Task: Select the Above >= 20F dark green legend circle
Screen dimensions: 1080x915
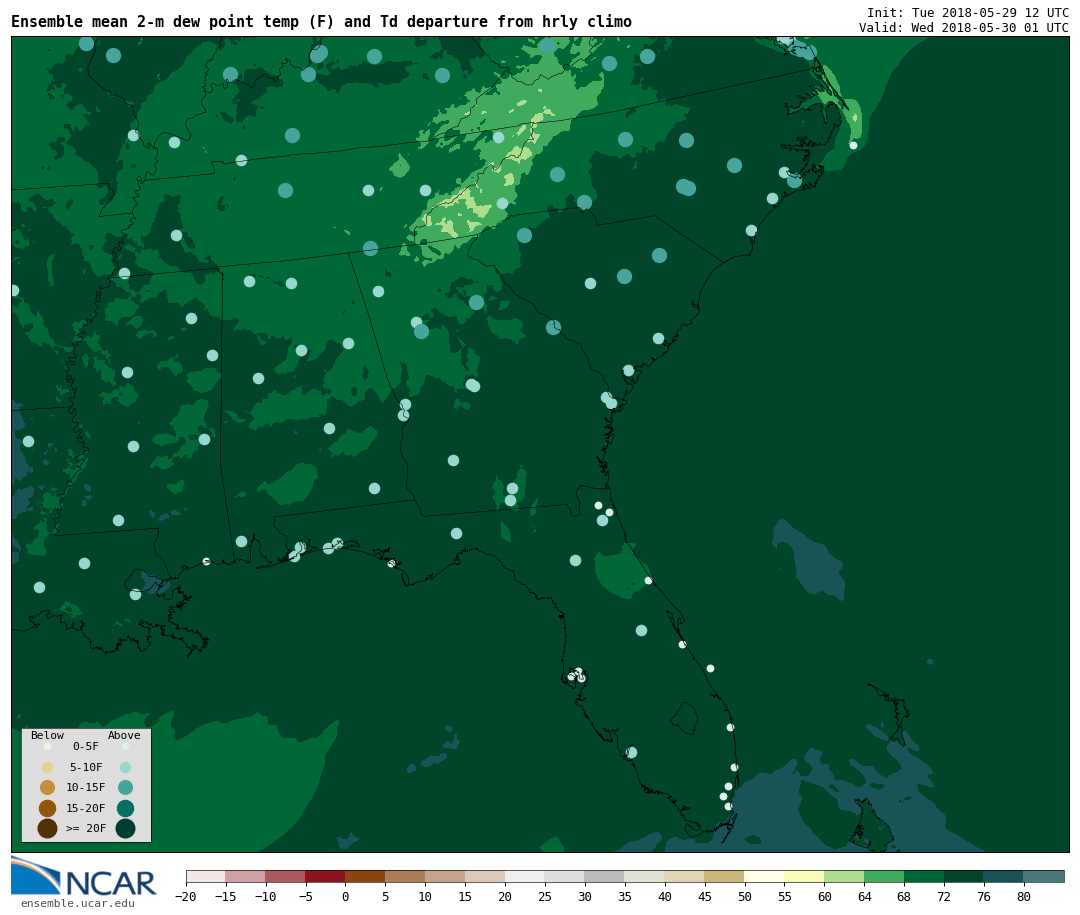Action: point(125,828)
